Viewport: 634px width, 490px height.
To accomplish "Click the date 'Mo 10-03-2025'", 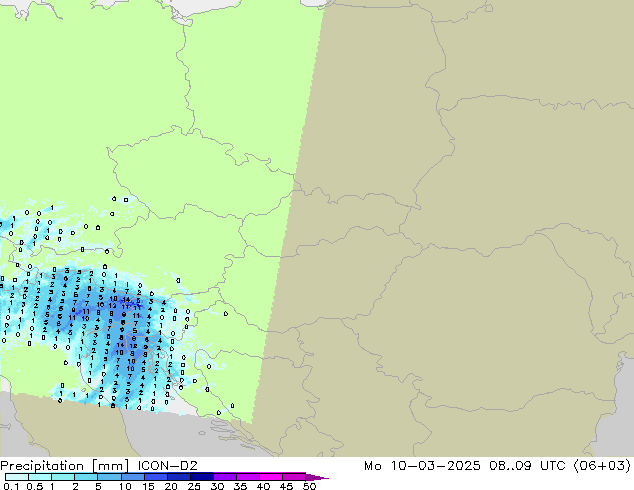I will [x=422, y=465].
